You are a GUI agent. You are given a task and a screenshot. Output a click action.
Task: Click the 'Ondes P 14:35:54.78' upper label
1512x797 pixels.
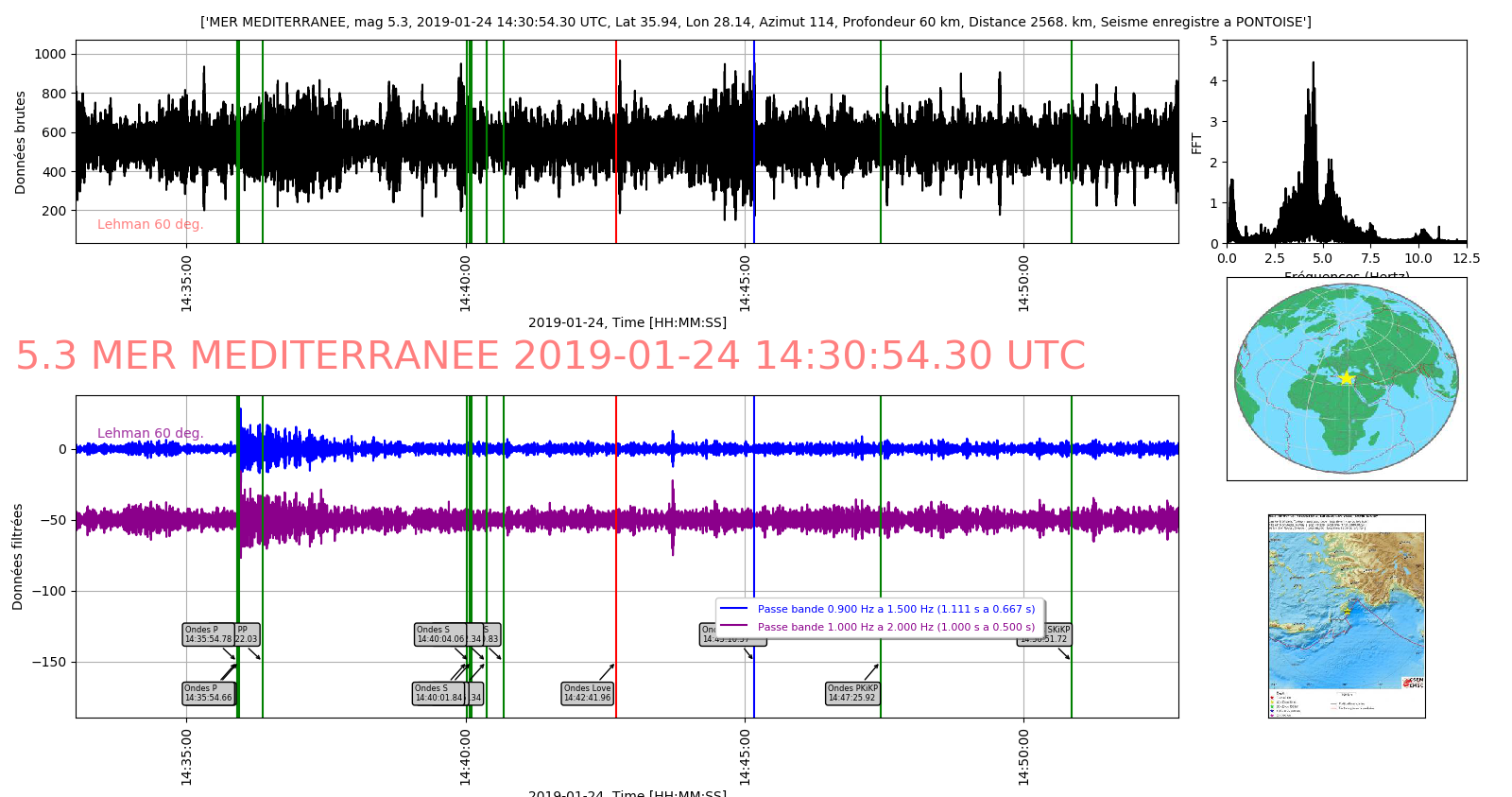[x=208, y=634]
